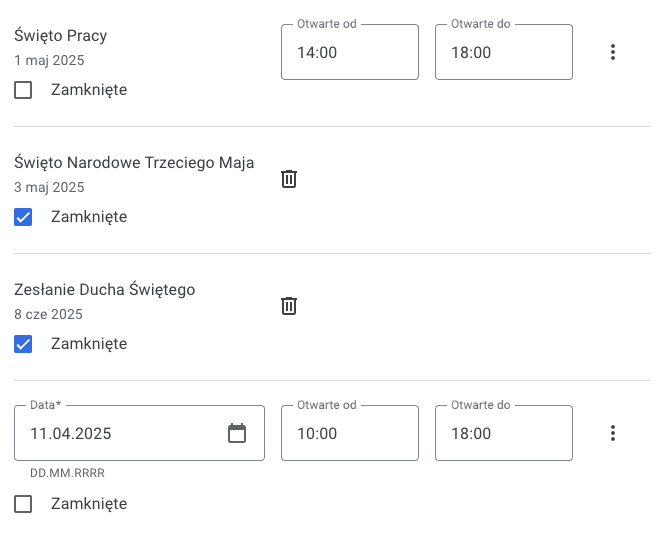Screen dimensions: 666x538
Task: Click the Święto Pracy holiday title
Action: click(60, 36)
